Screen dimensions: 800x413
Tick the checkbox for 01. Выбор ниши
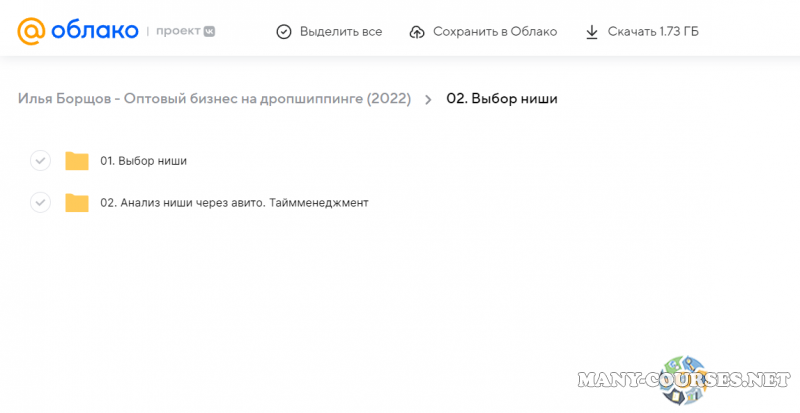click(x=40, y=161)
